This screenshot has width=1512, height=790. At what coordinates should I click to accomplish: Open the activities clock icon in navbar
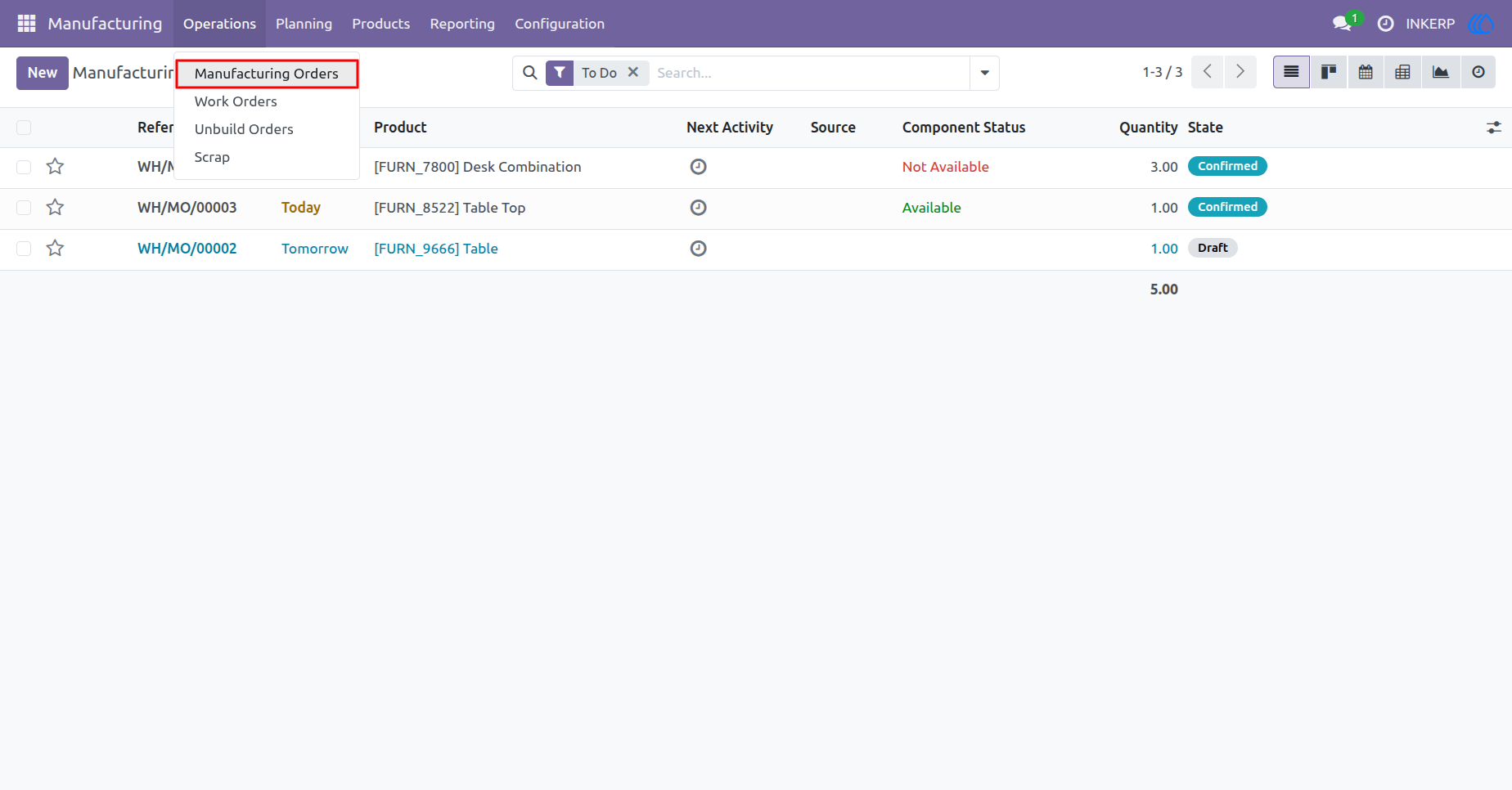(x=1385, y=24)
